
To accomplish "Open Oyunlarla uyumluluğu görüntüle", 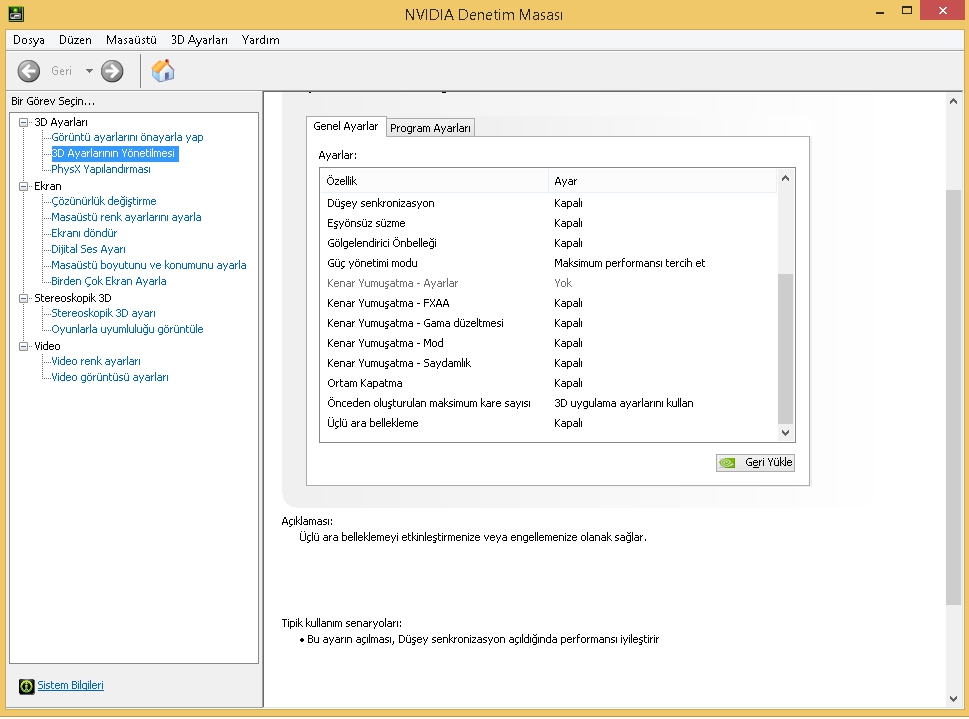I will pyautogui.click(x=127, y=330).
